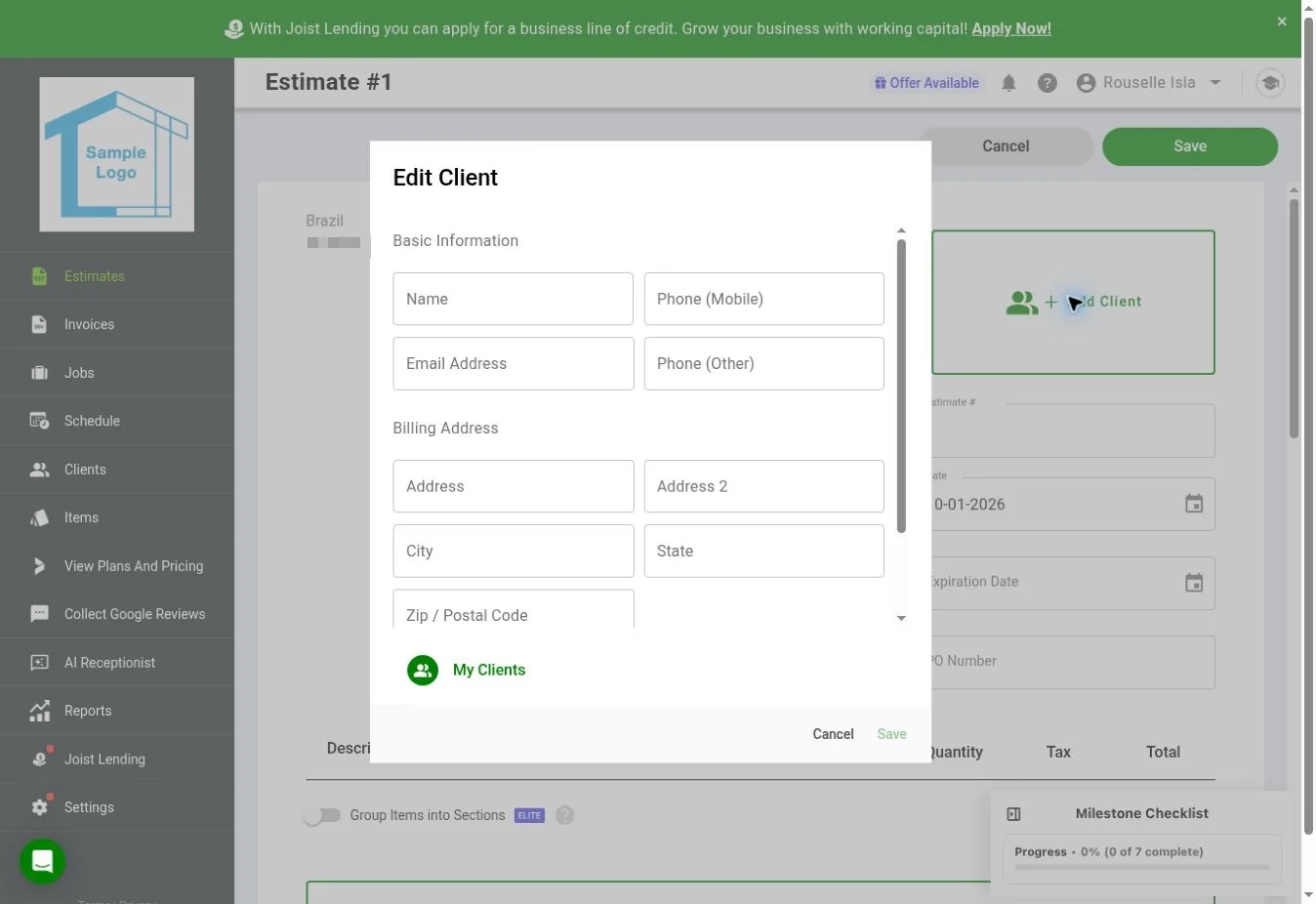Image resolution: width=1316 pixels, height=904 pixels.
Task: Click the dialog vertical scrollbar thumb
Action: [x=901, y=387]
